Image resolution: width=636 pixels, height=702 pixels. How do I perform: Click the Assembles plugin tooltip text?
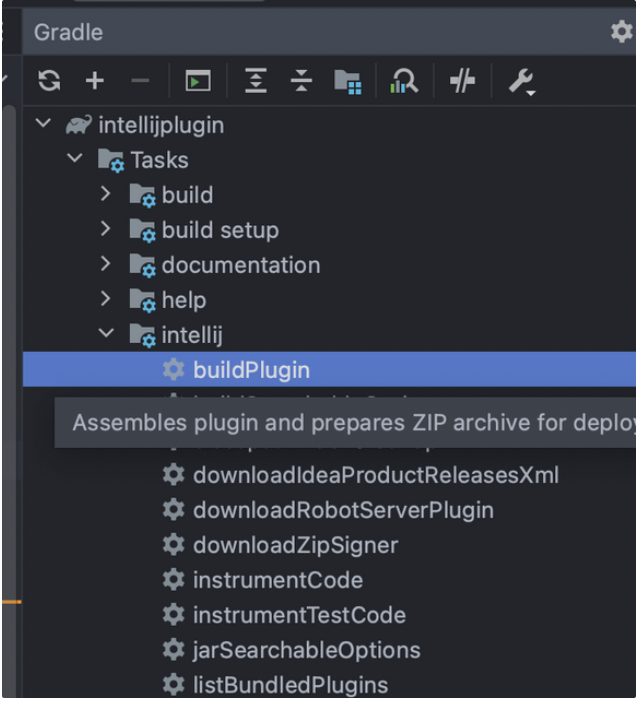pos(354,423)
